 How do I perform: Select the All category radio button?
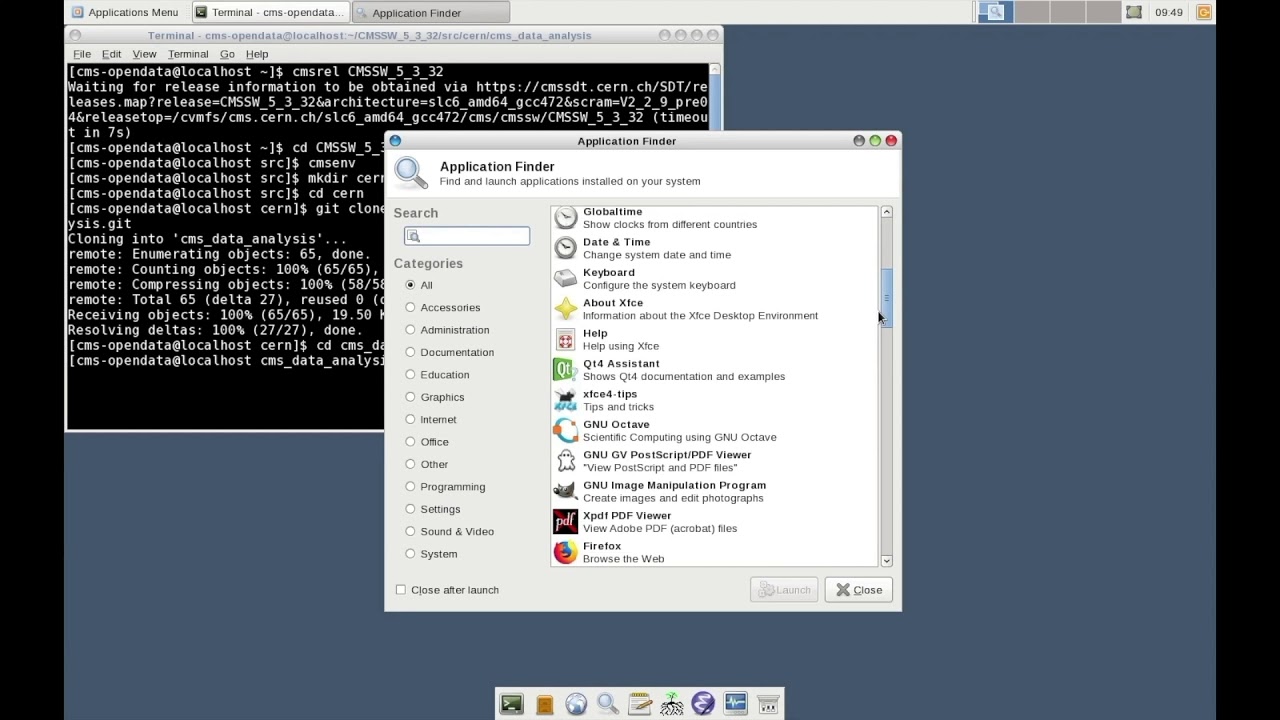pyautogui.click(x=410, y=285)
